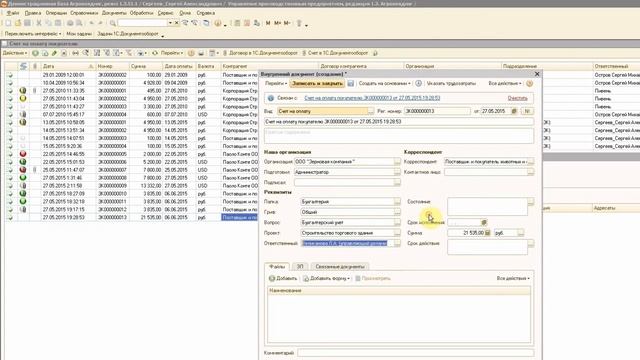640x360 pixels.
Task: Open the Подготовил field selector
Action: click(397, 172)
